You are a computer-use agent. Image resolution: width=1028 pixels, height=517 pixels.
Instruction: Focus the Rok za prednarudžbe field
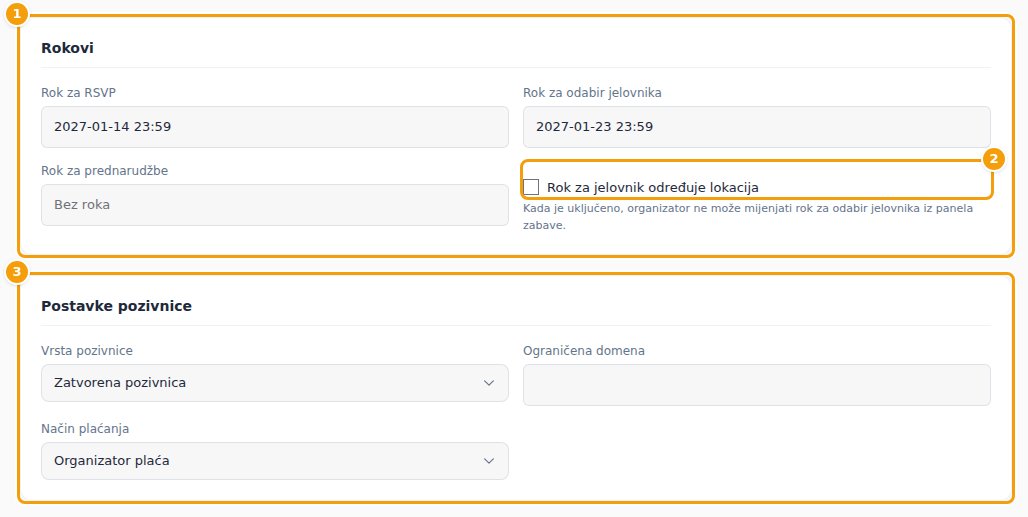pos(275,204)
